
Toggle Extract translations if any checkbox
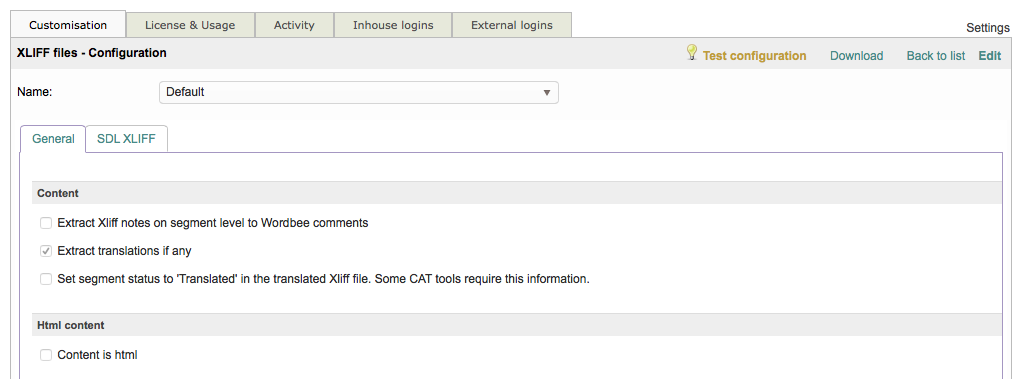point(46,251)
